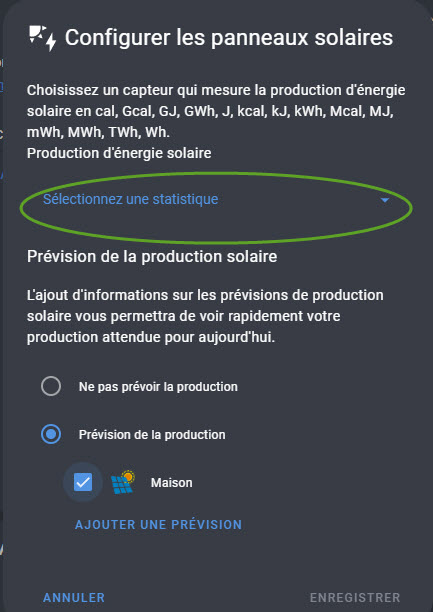Click the empty area below the statistic field
Viewport: 433px width, 612px height.
point(216,230)
